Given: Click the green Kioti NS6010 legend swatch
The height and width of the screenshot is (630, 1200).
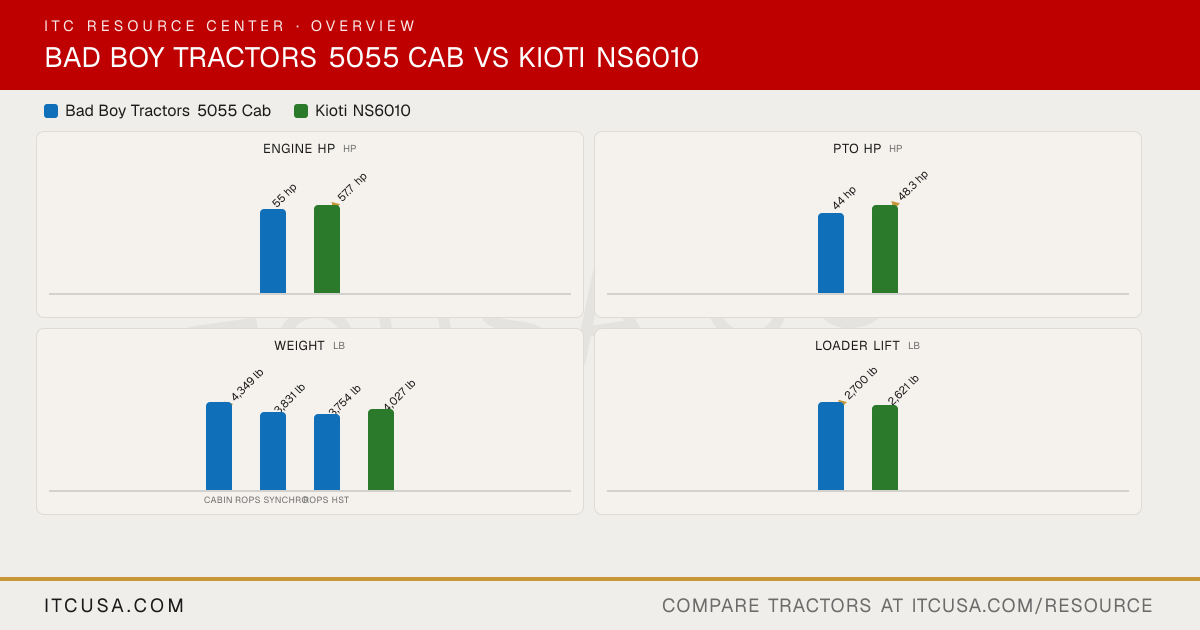Looking at the screenshot, I should (301, 111).
